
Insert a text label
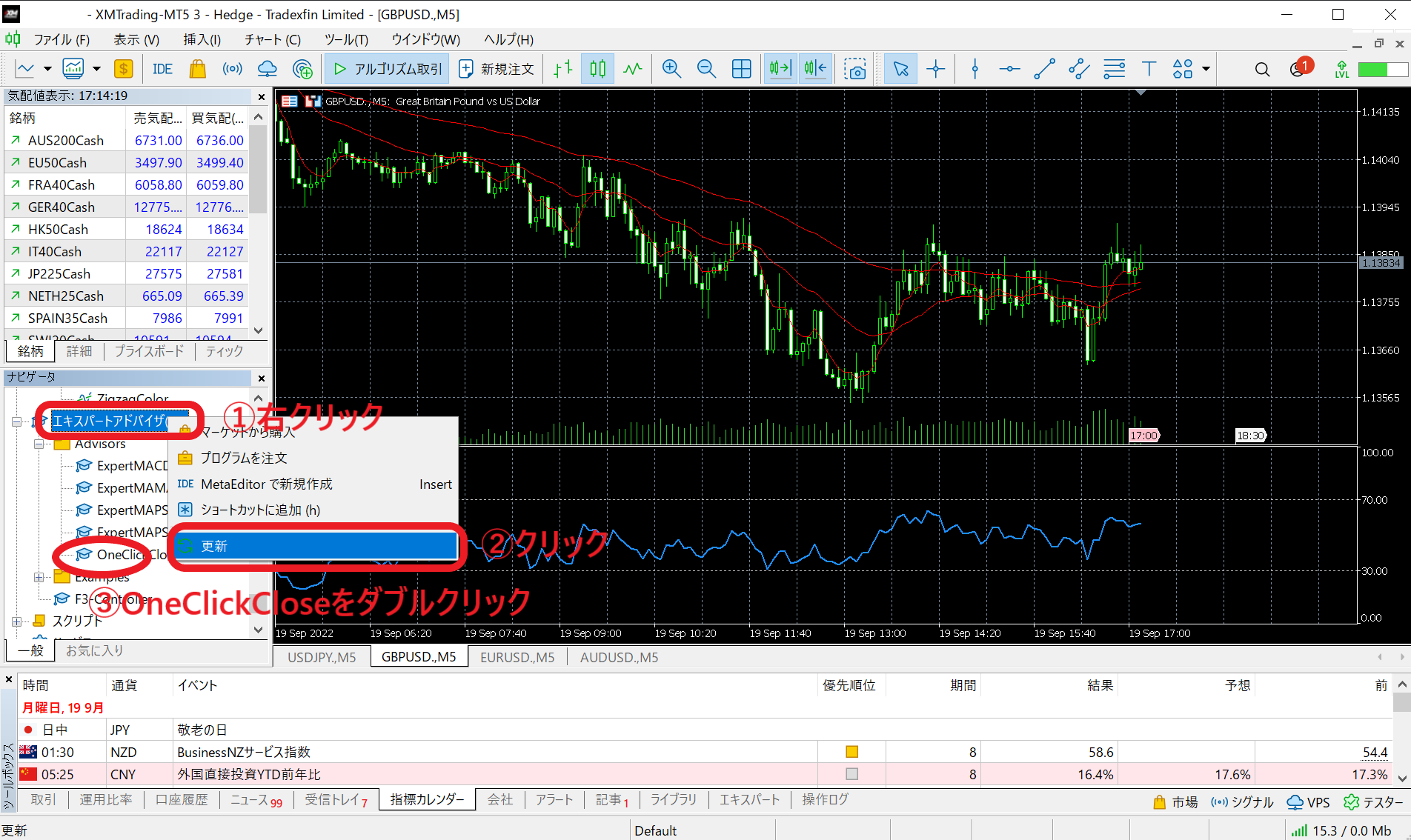tap(1149, 69)
